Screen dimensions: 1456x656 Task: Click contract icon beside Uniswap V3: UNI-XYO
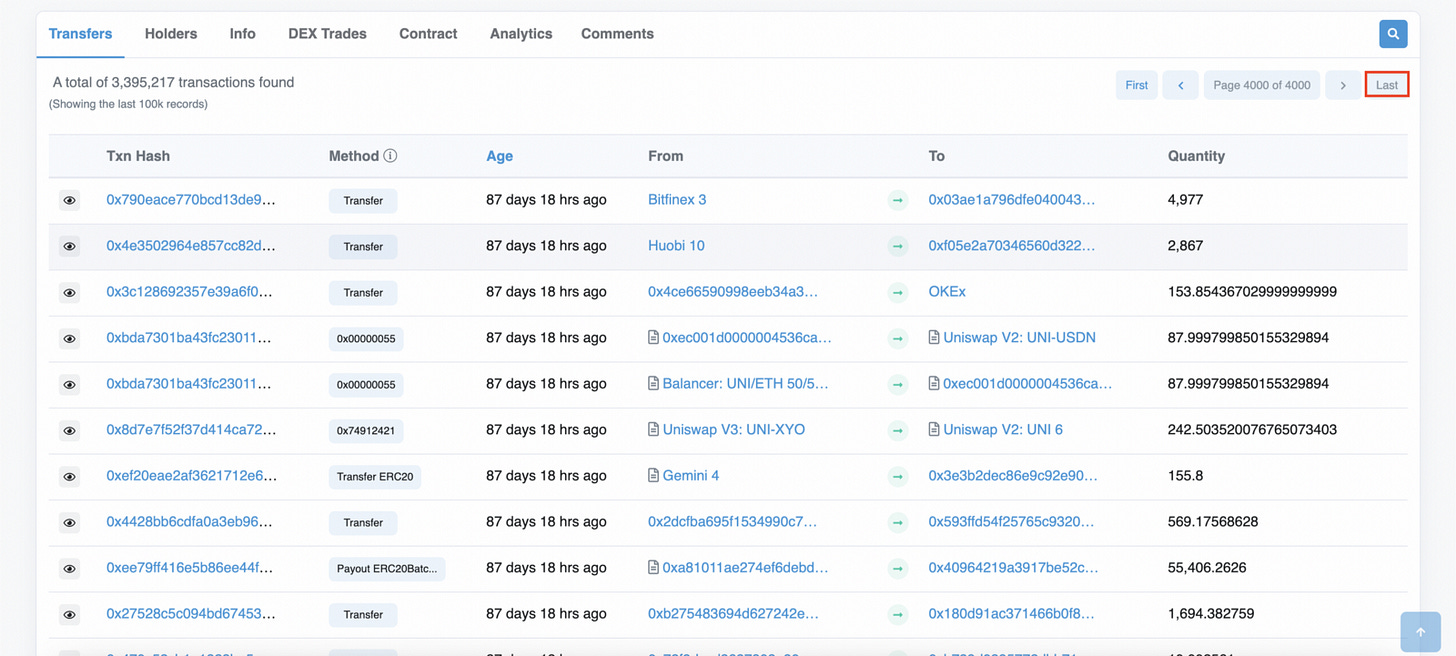[x=653, y=430]
